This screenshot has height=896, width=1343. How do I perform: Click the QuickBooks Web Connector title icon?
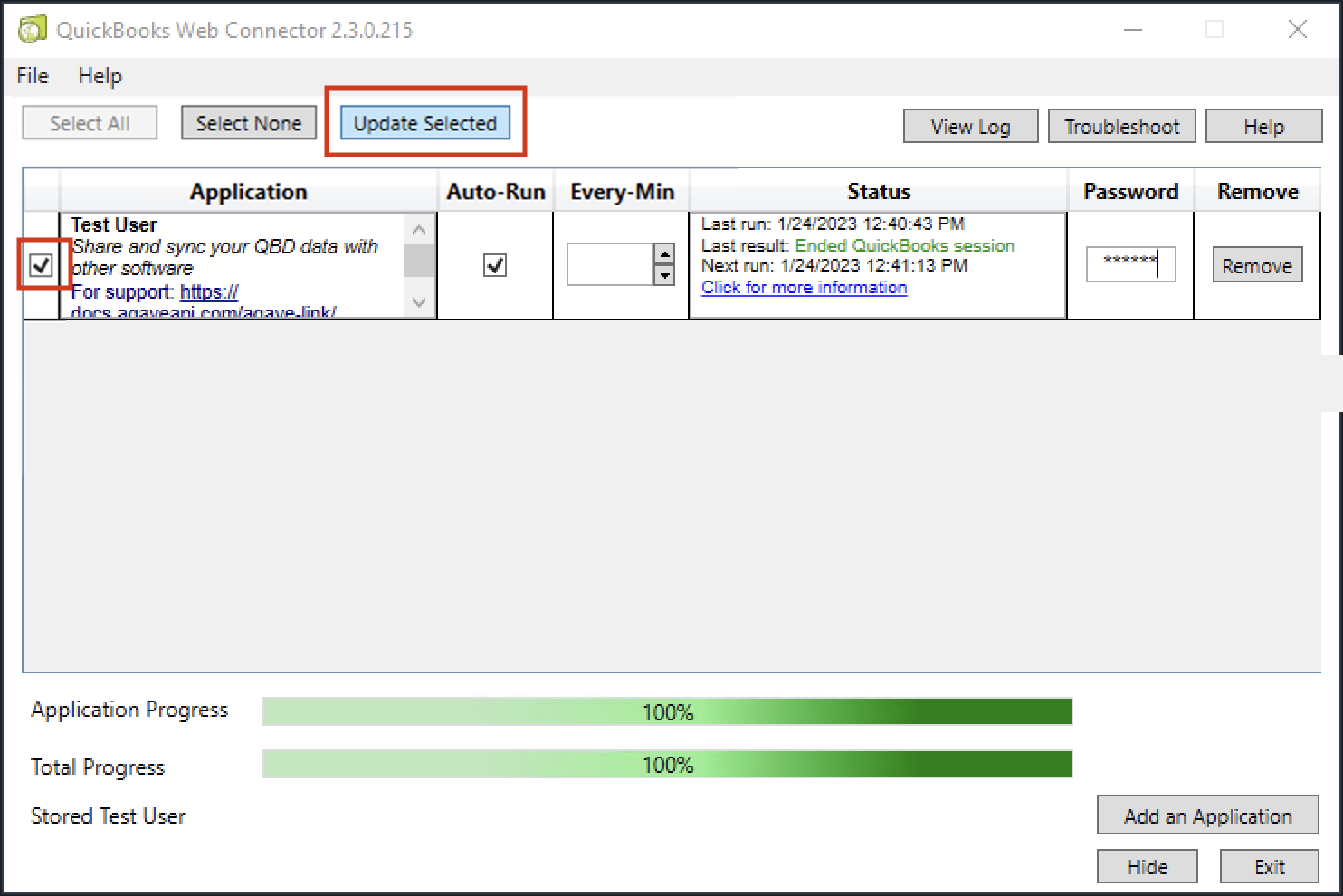coord(32,30)
